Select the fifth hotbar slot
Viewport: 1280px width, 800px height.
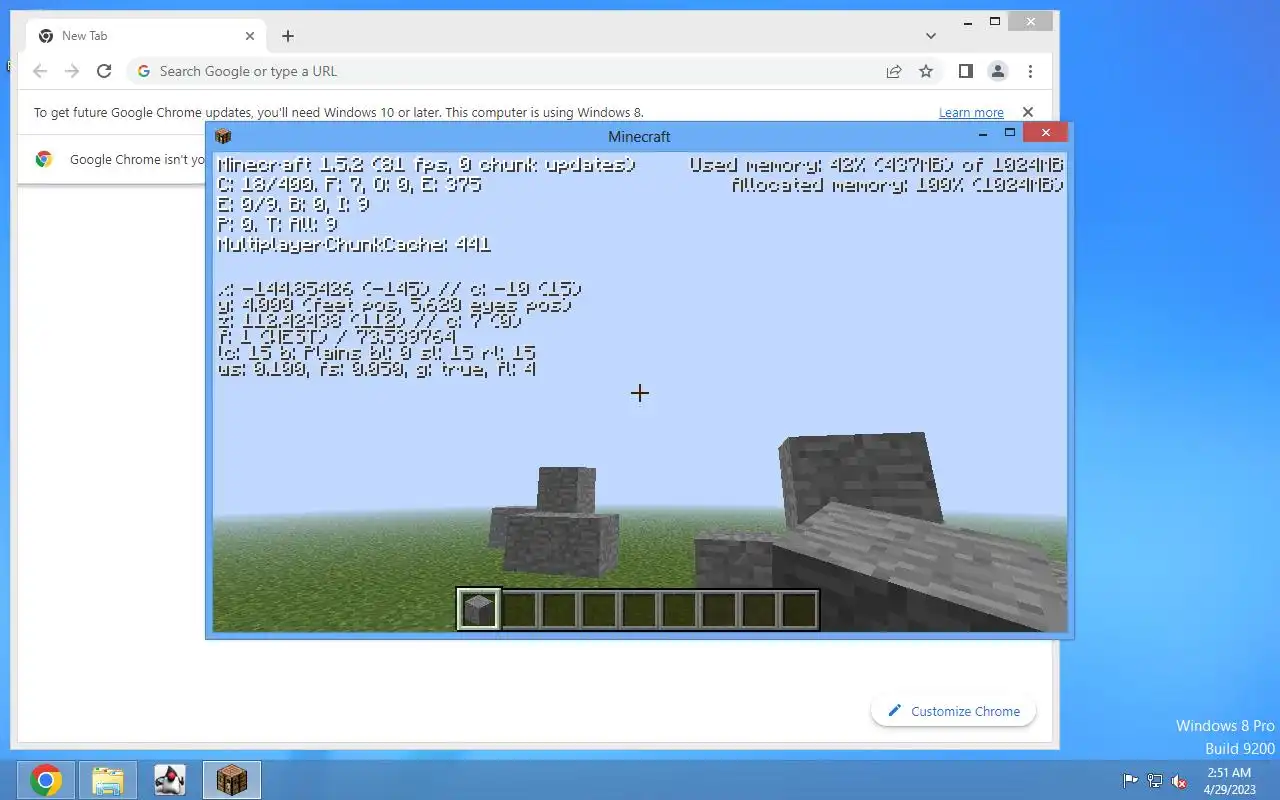tap(638, 609)
